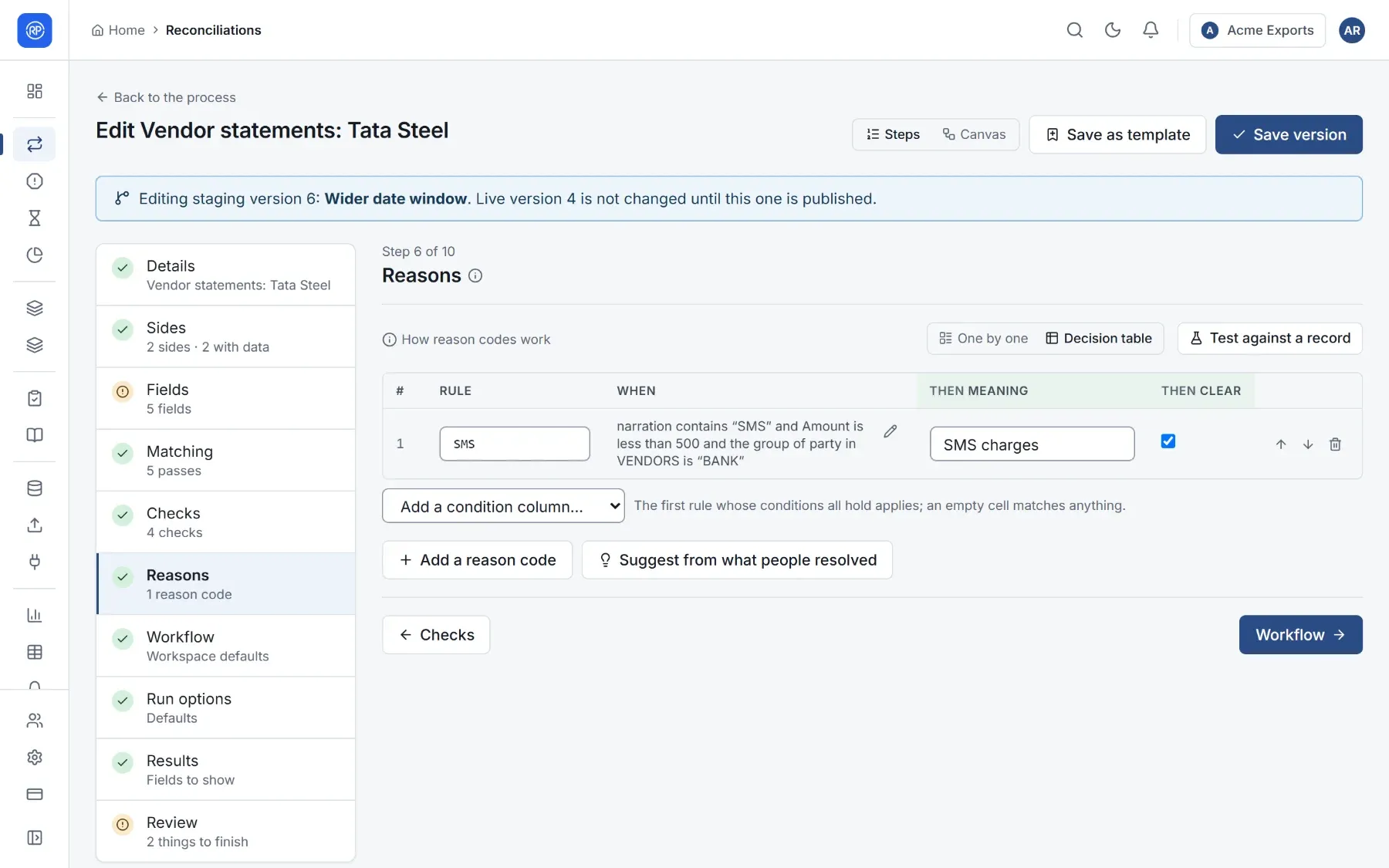Edit the SMS rule condition with the pencil icon
Viewport: 1389px width, 868px height.
(890, 431)
